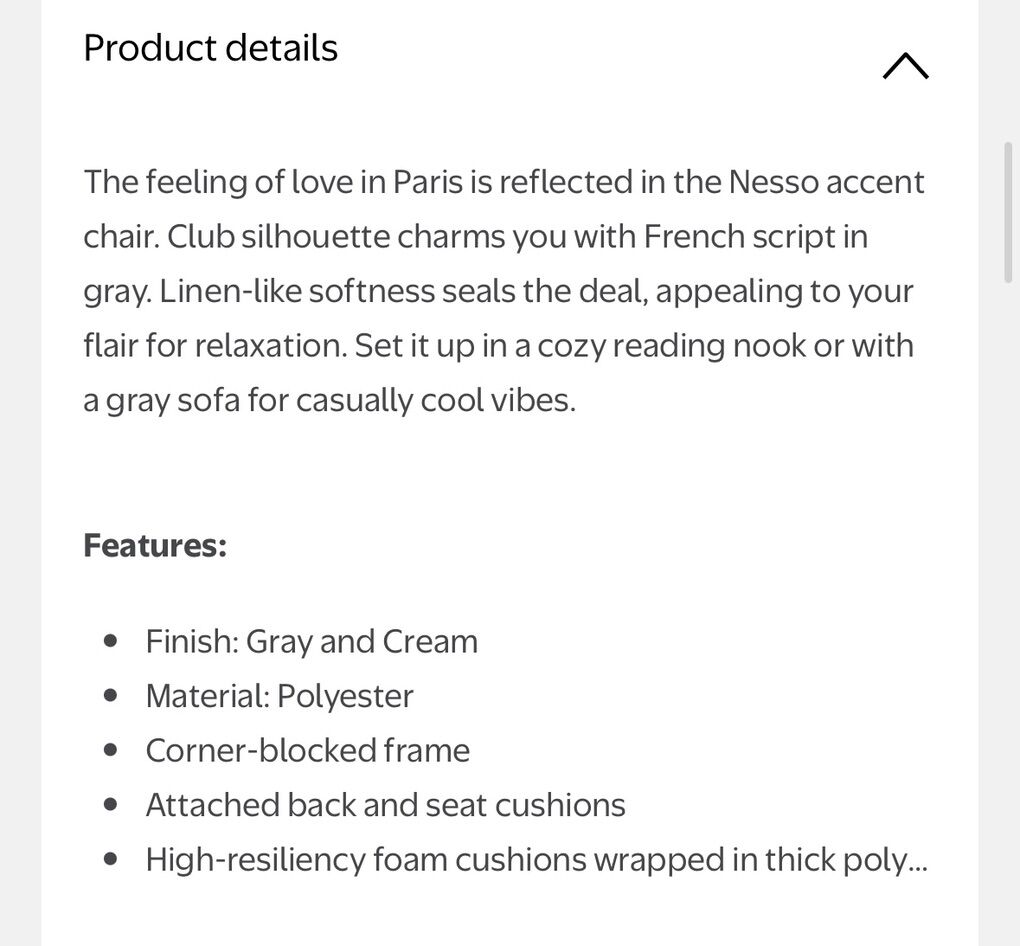Screen dimensions: 1020x946
Task: Click the Features: heading
Action: point(155,545)
